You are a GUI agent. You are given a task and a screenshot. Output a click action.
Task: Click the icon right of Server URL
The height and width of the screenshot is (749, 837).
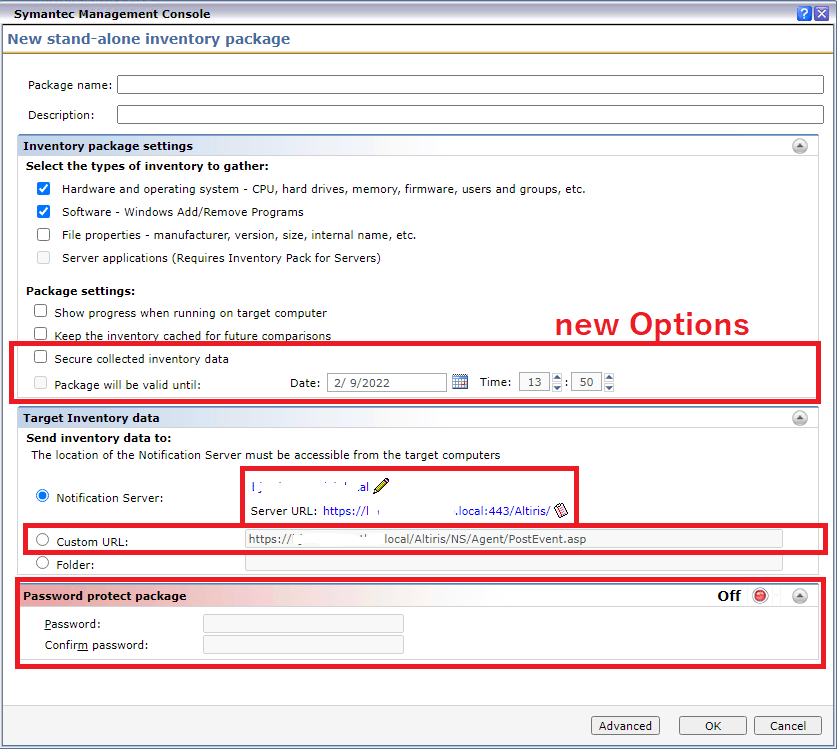pyautogui.click(x=561, y=511)
